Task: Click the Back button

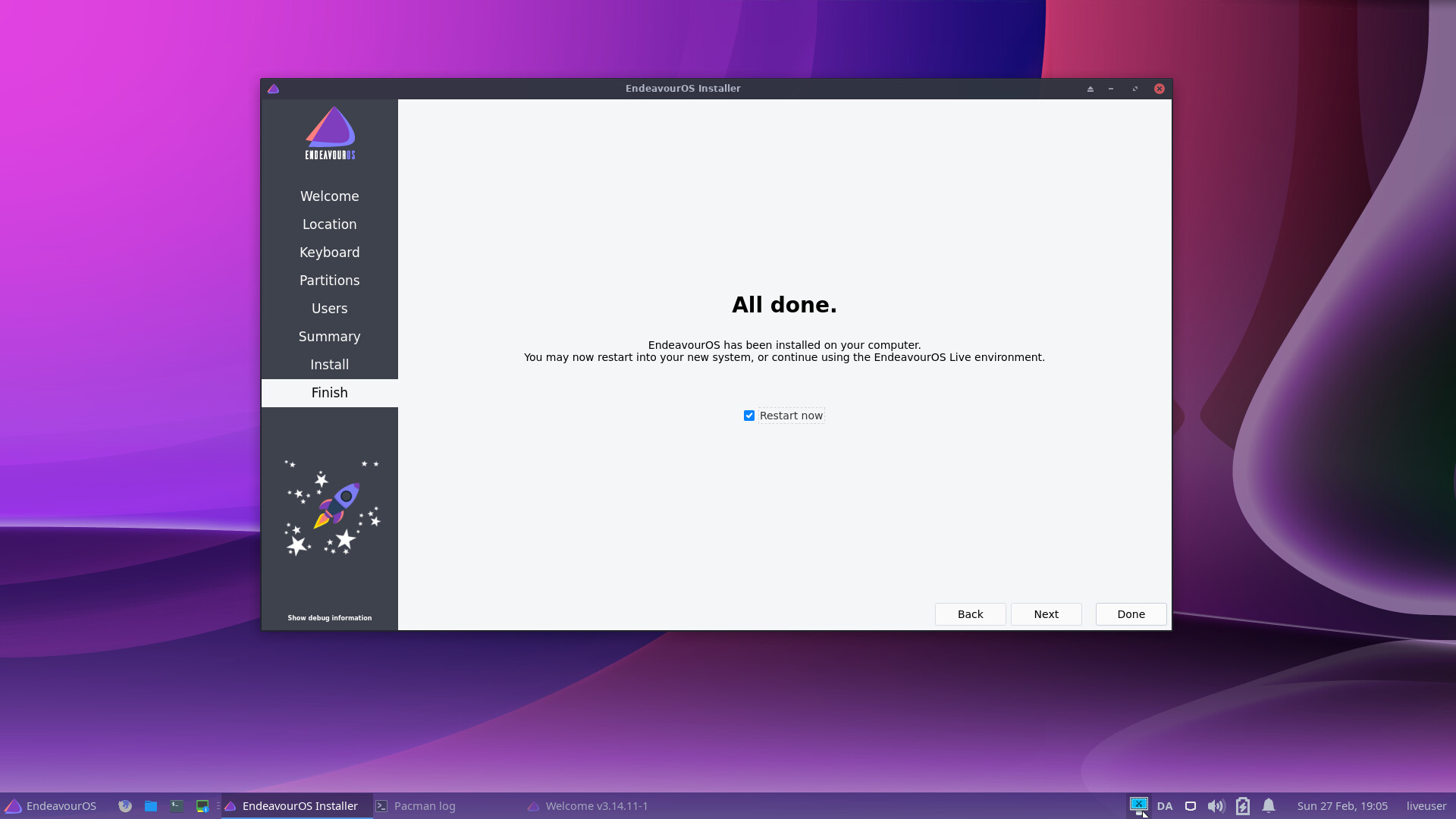Action: (970, 614)
